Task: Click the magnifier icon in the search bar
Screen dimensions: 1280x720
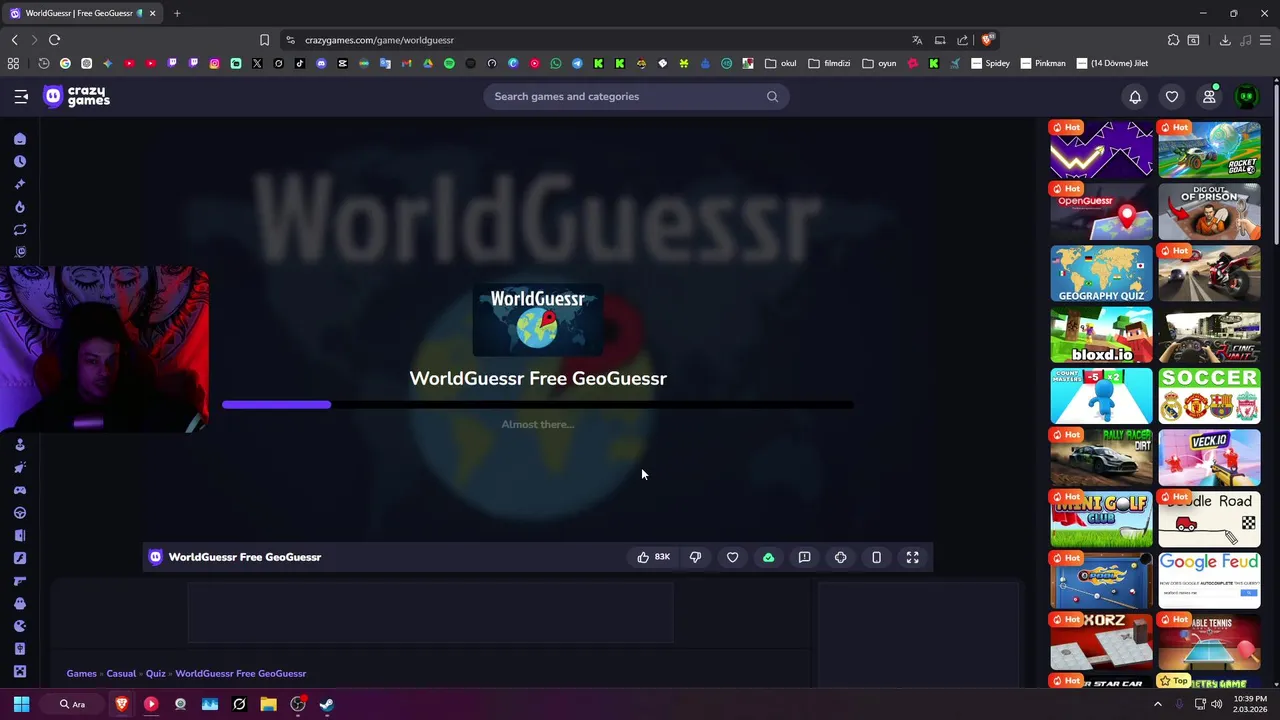Action: (x=772, y=96)
